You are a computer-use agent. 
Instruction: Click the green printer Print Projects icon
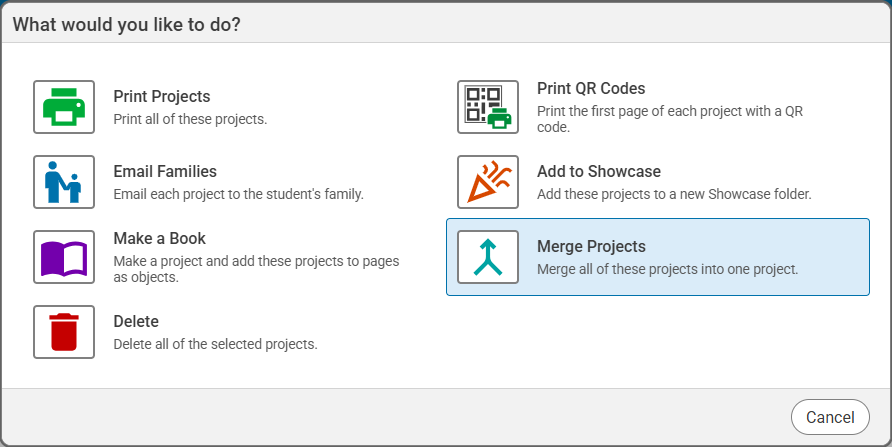click(x=64, y=107)
